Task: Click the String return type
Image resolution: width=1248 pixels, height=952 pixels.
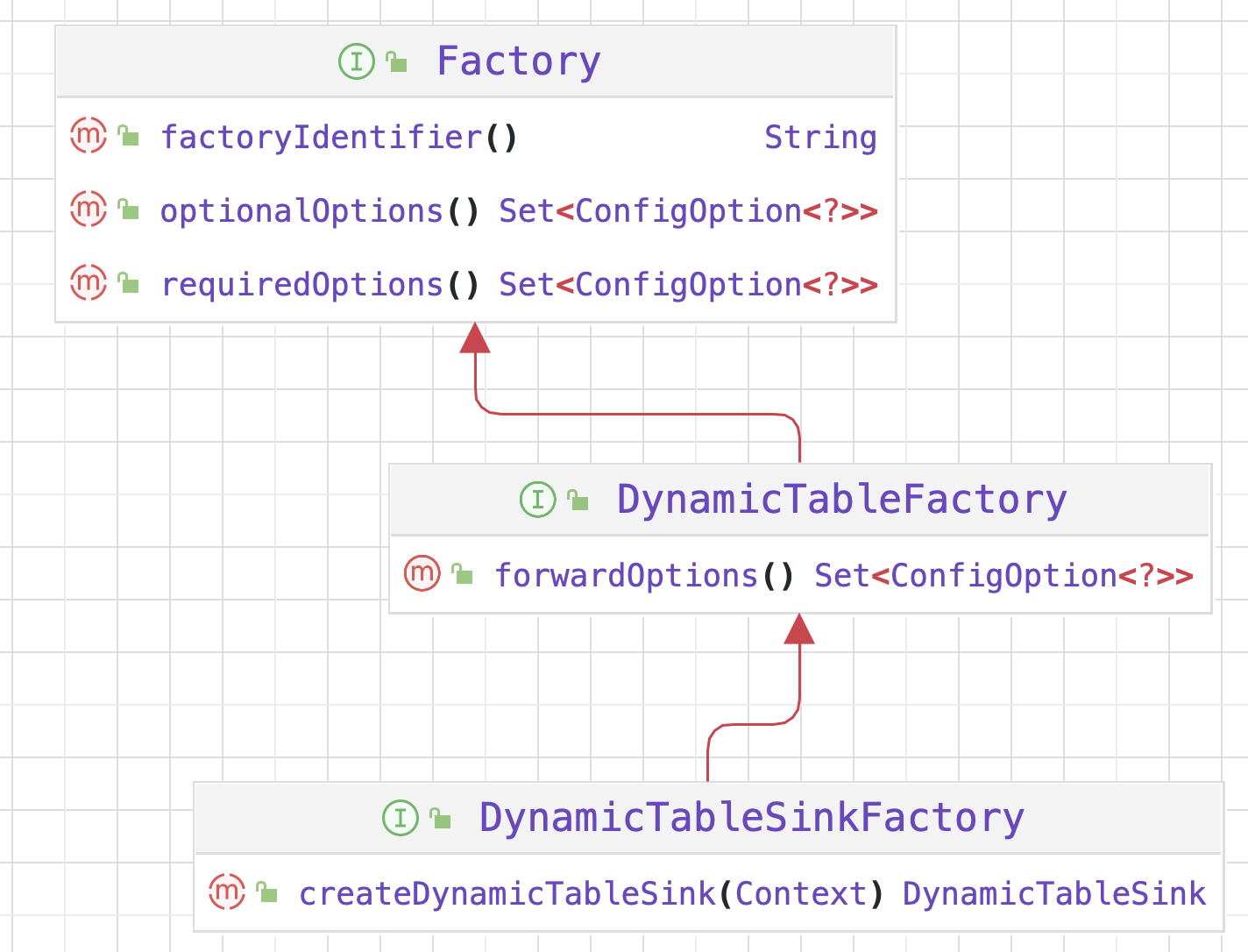Action: pyautogui.click(x=820, y=138)
